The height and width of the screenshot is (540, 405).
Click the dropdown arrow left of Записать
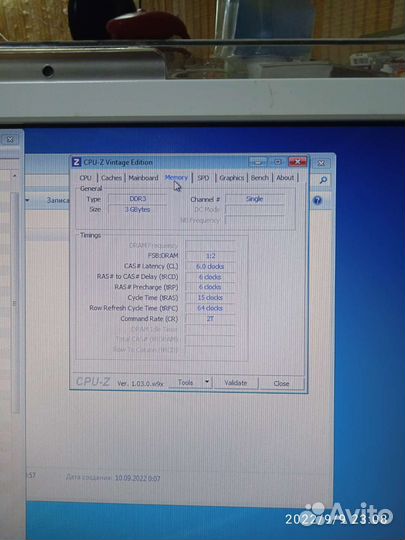27,200
